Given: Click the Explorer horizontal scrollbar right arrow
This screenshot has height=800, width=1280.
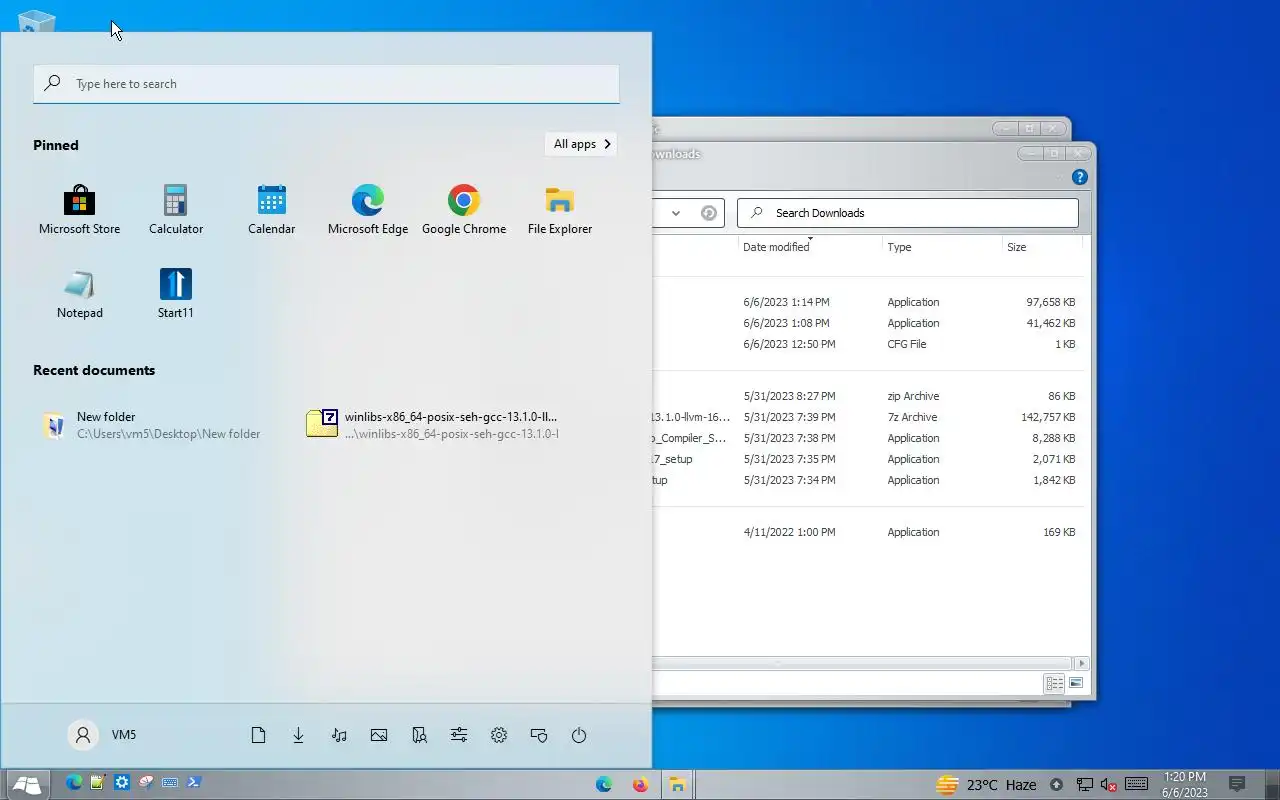Looking at the screenshot, I should (x=1081, y=663).
